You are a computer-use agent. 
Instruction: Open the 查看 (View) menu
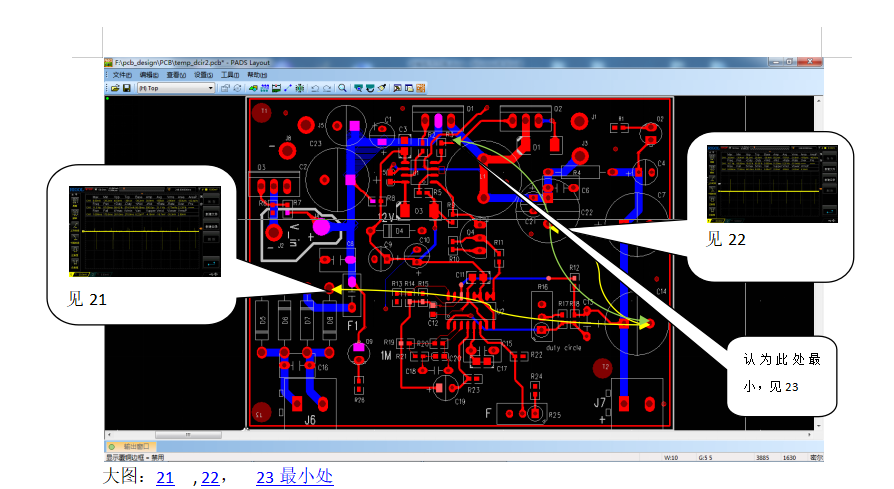176,75
